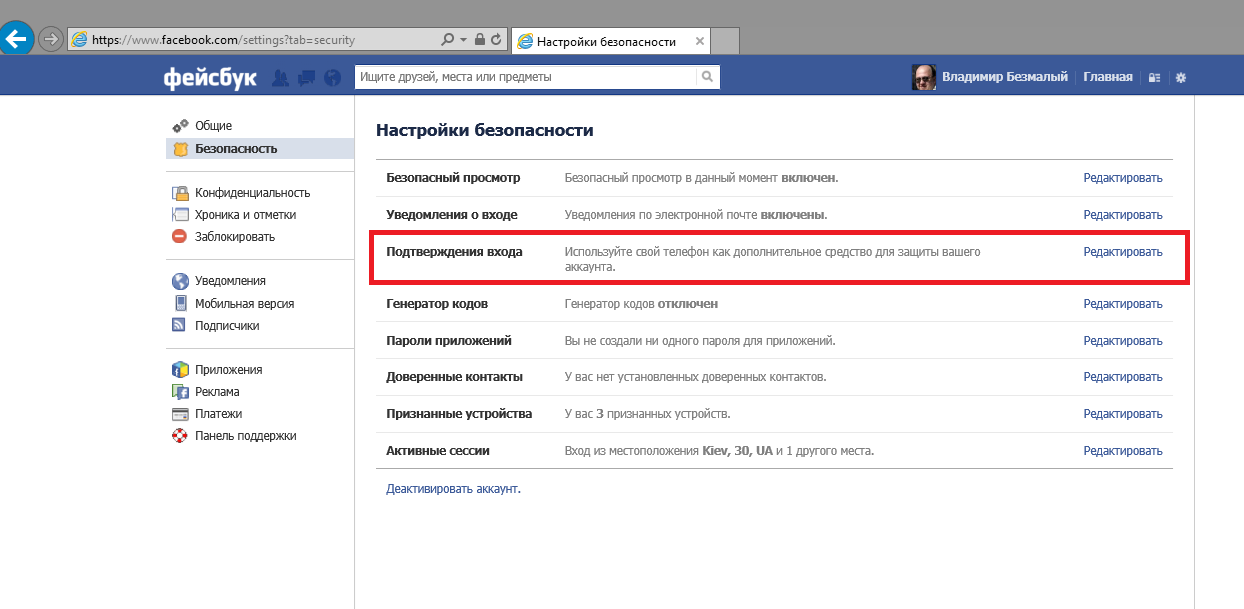Click the Kiev, 30, UA session location text
The image size is (1244, 609).
pos(738,451)
